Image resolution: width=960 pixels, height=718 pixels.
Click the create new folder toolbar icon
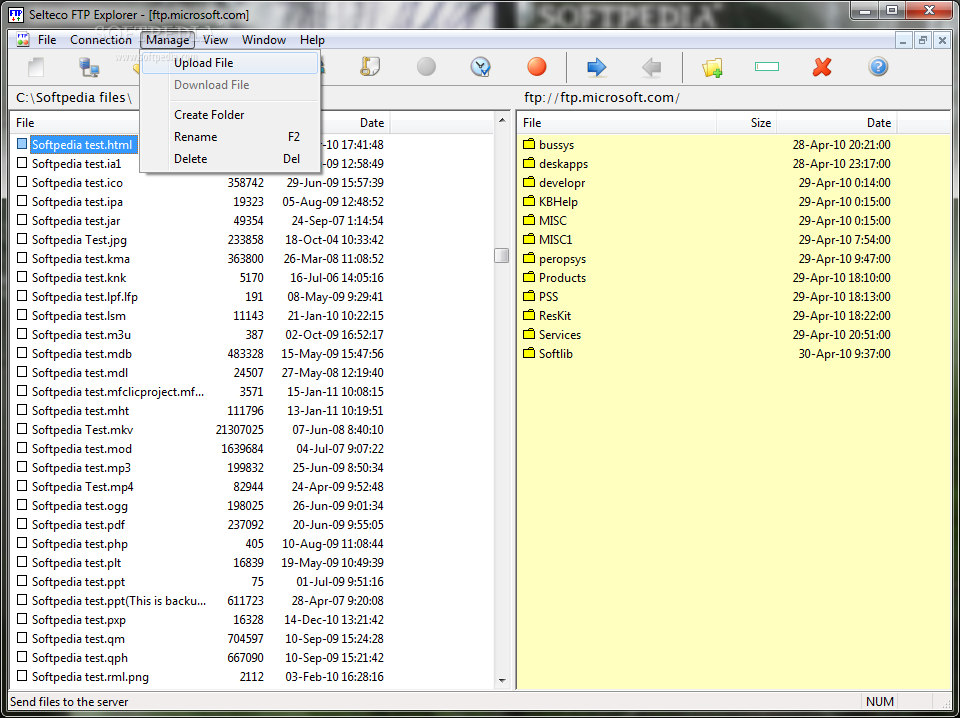[x=712, y=67]
